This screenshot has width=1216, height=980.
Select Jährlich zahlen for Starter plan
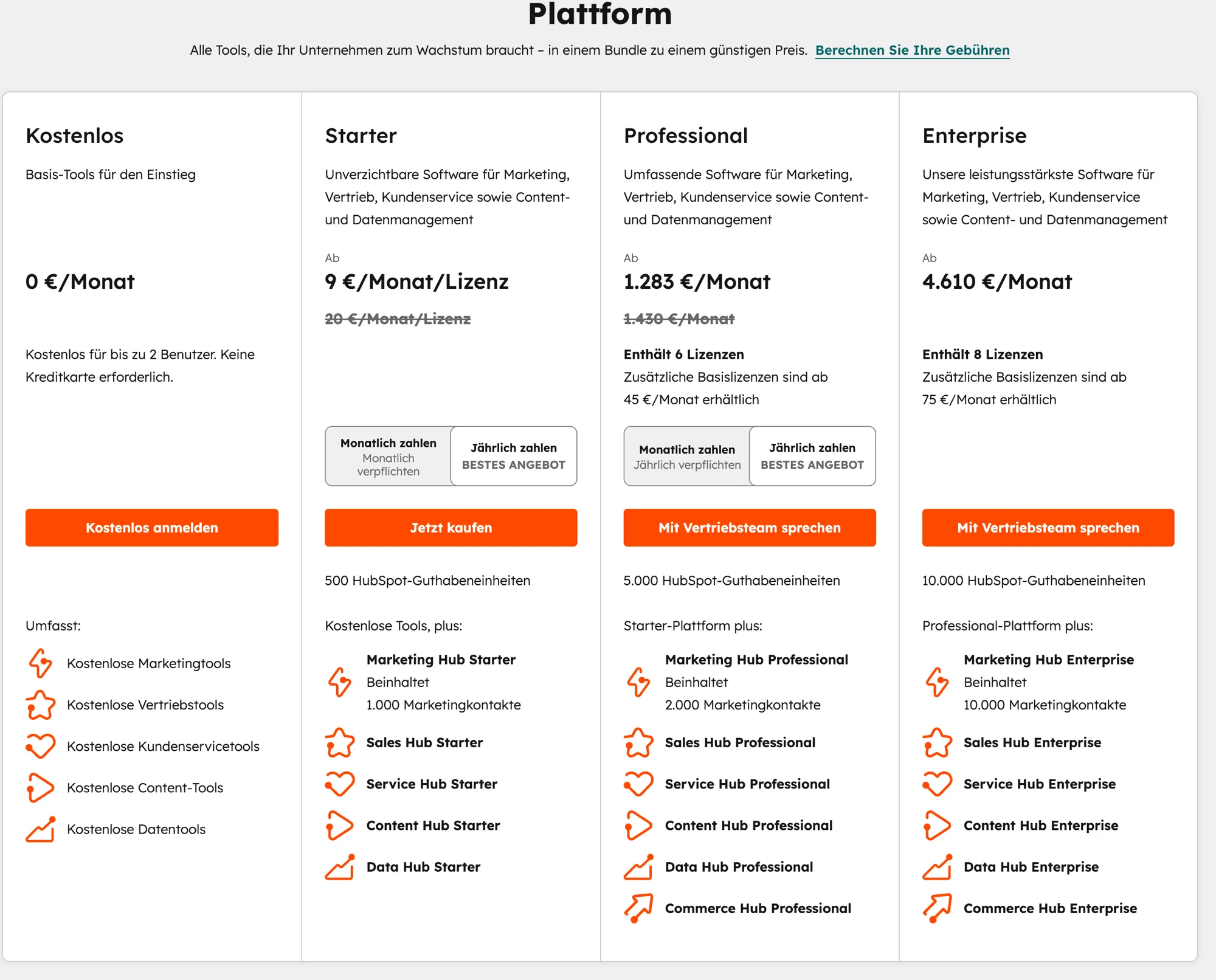pos(514,456)
